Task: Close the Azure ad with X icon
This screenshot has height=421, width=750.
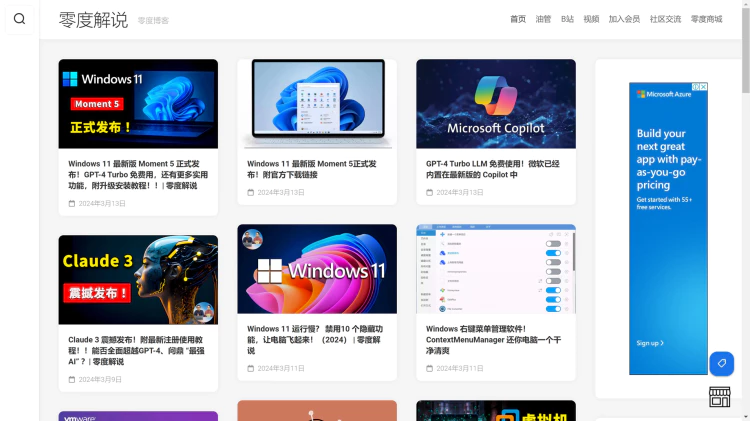Action: (704, 87)
